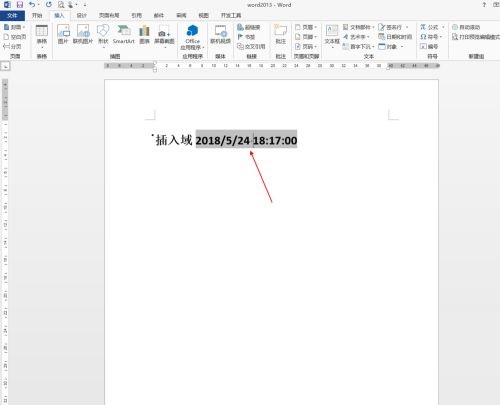Insert a 交叉引用 (Cross-reference)

pos(251,46)
